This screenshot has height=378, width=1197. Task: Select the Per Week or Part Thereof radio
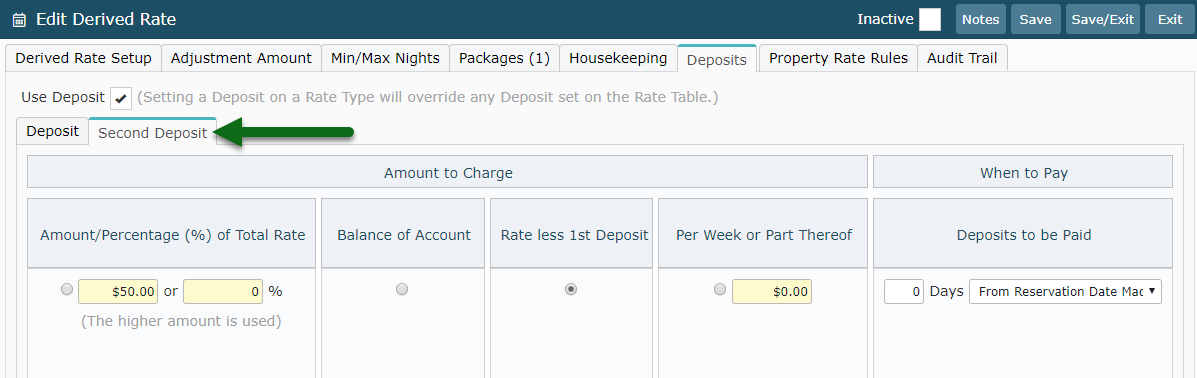click(720, 289)
